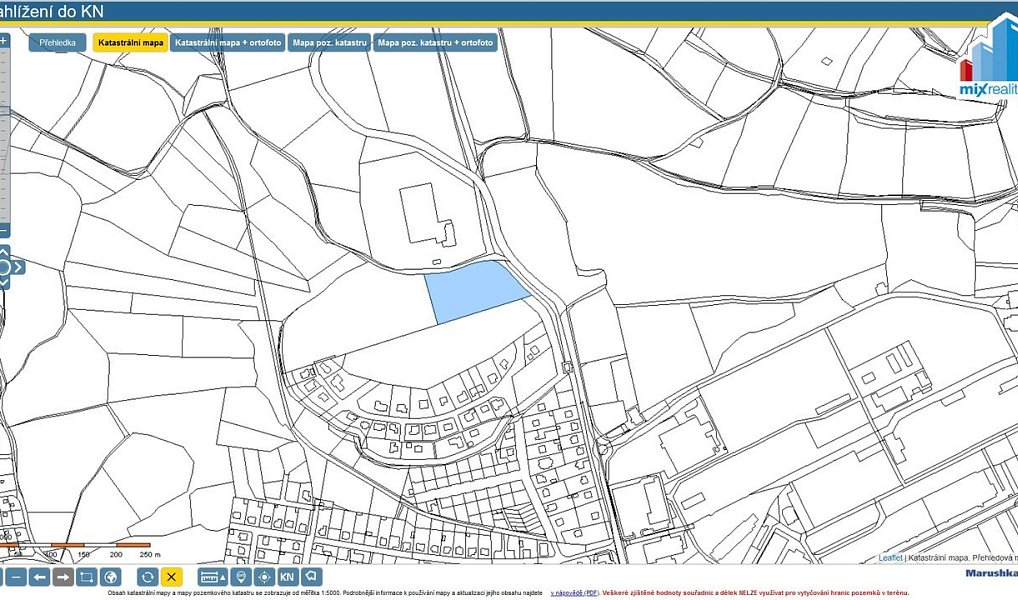Screen dimensions: 1018x600
Task: Go to previous map view (left arrow)
Action: [x=40, y=577]
